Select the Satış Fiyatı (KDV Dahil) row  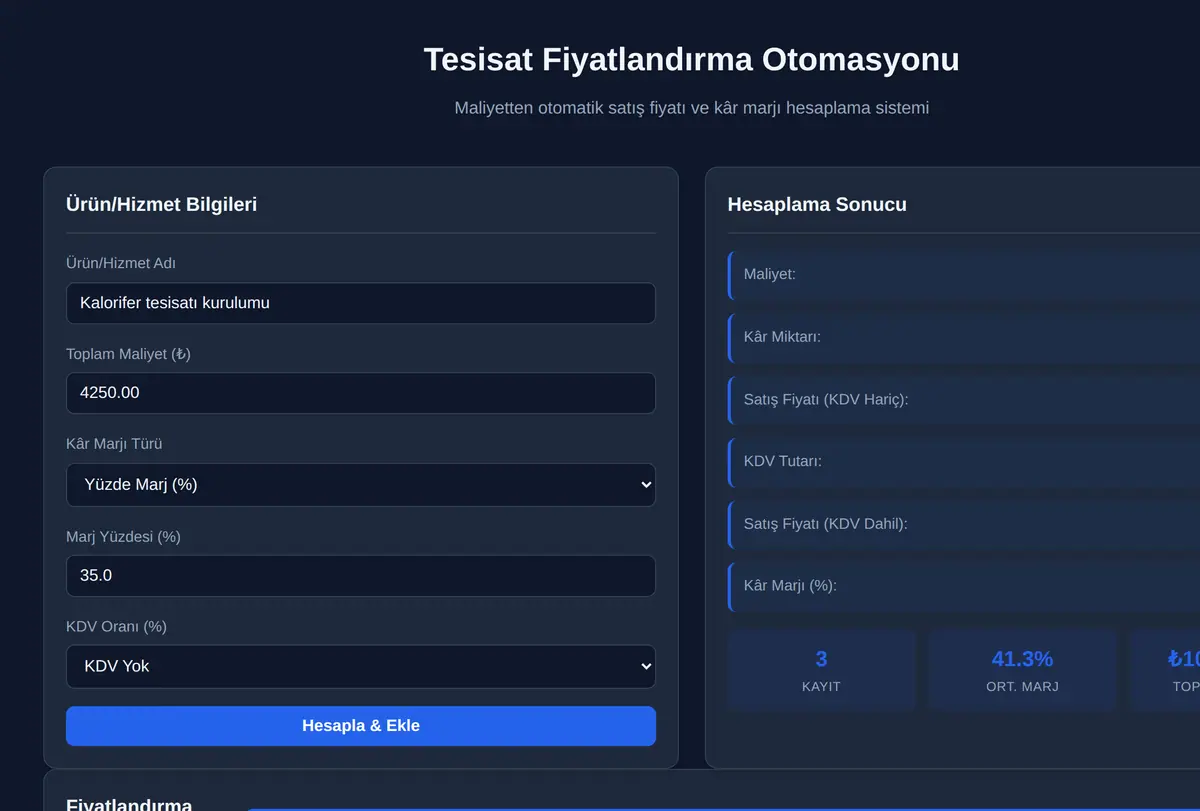coord(964,524)
